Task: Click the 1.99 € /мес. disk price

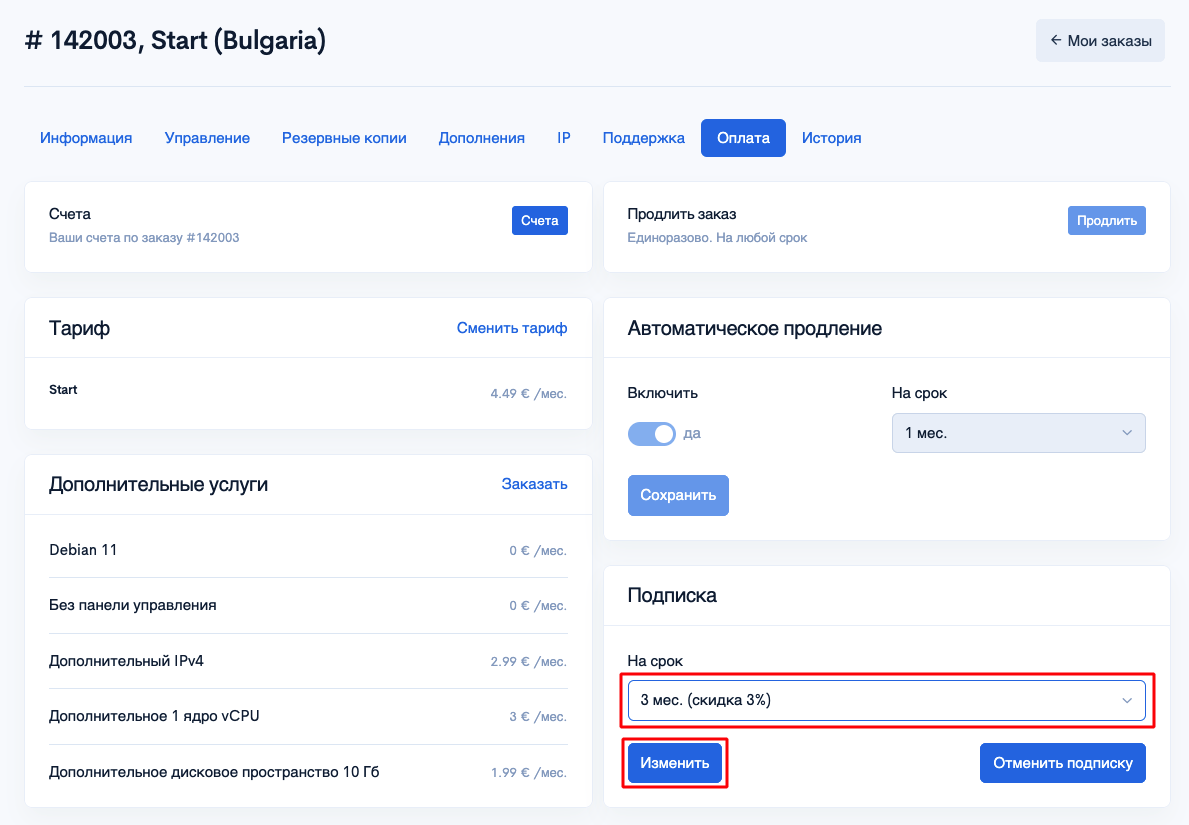Action: point(529,773)
